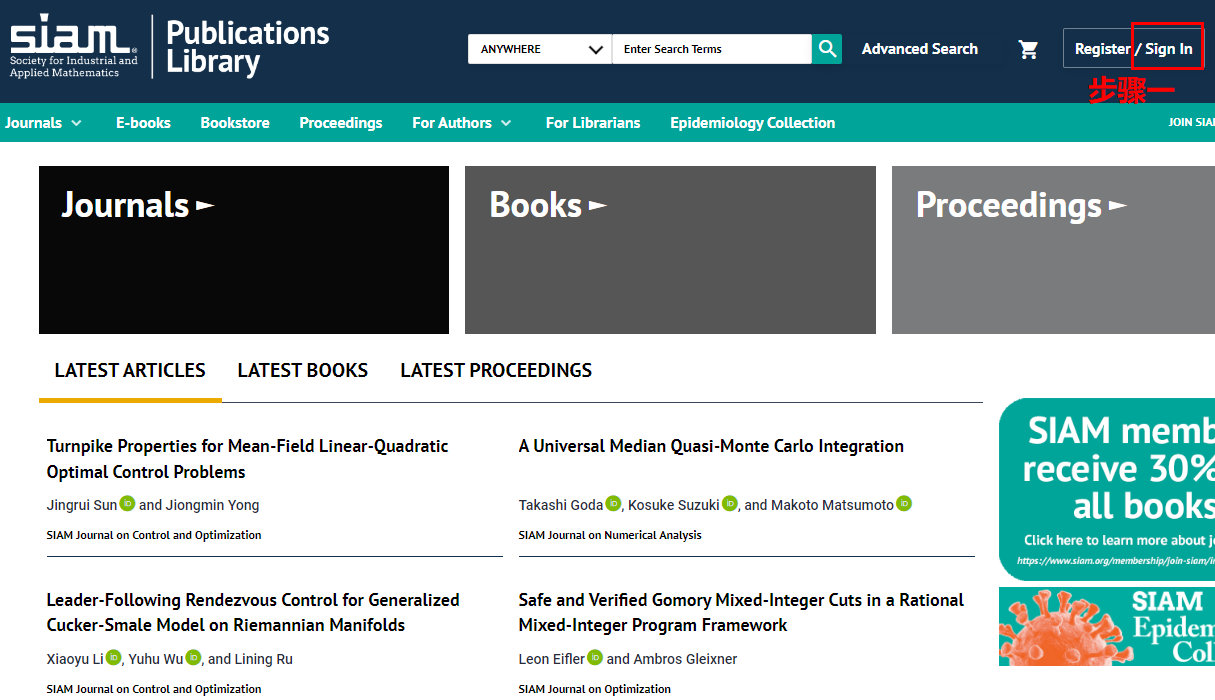
Task: Click the Register link
Action: 1102,49
